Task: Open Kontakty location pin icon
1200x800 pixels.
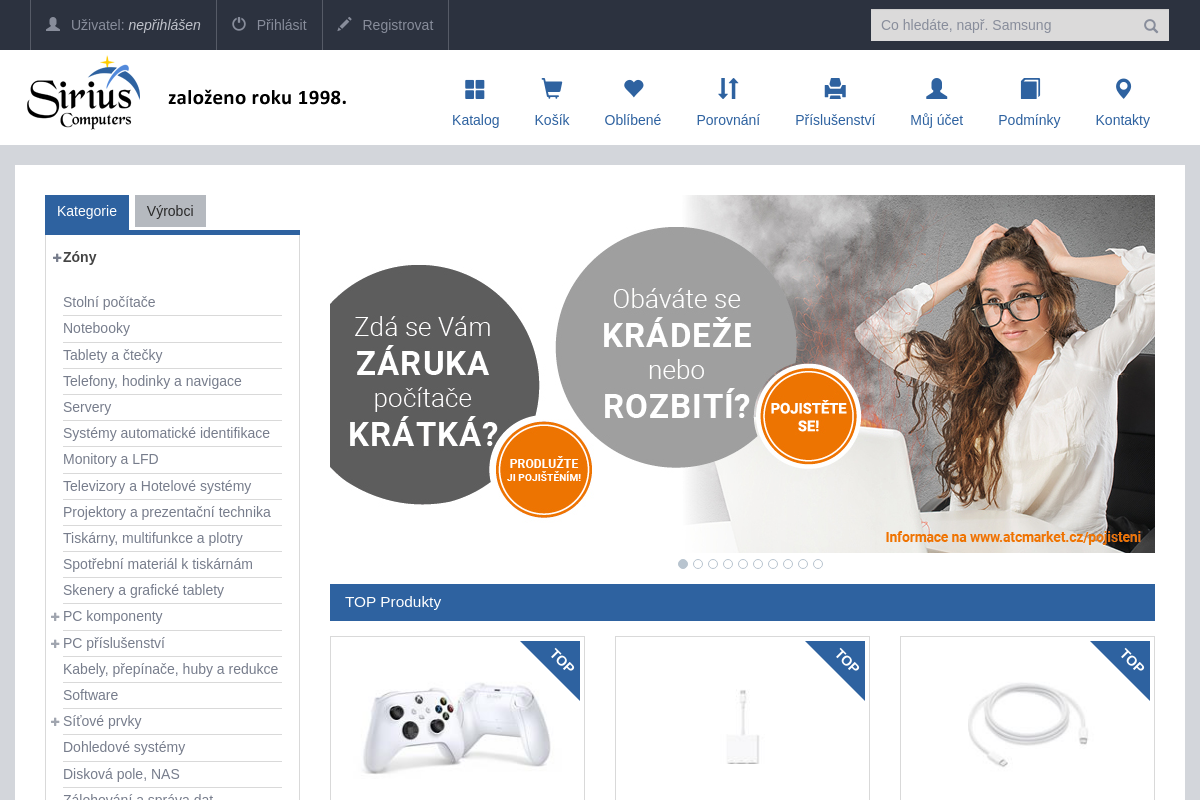Action: [x=1122, y=88]
